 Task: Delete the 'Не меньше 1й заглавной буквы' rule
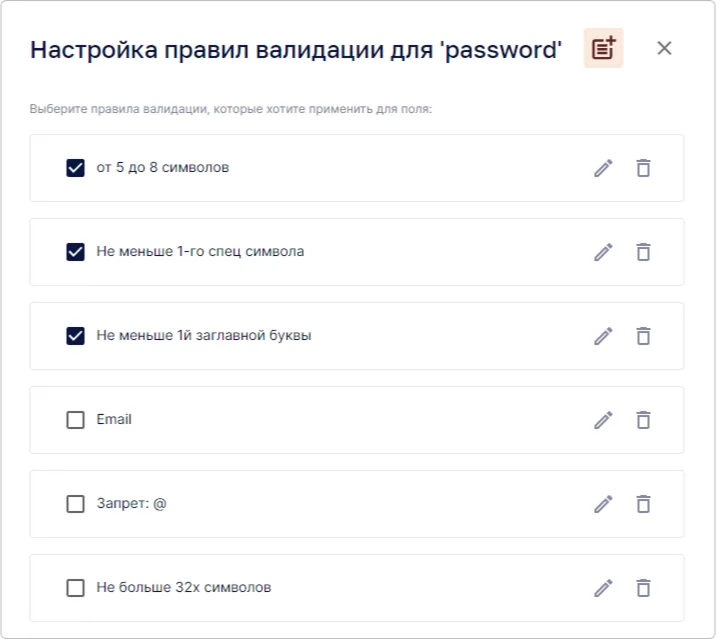click(x=643, y=336)
